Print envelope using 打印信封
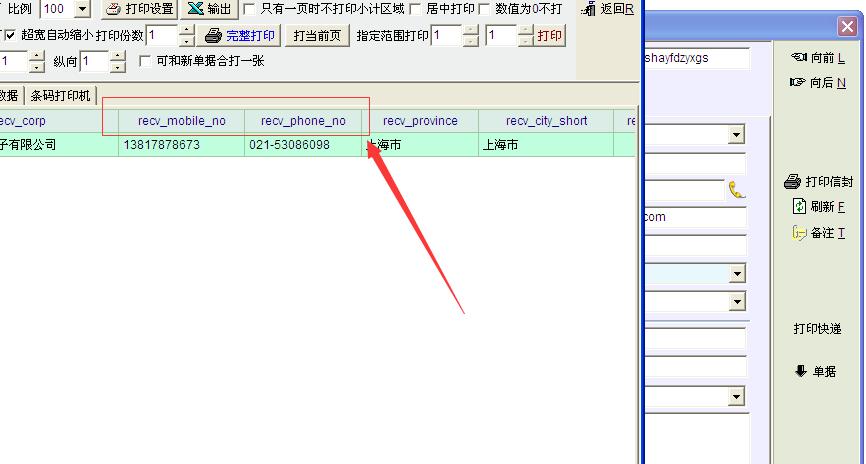This screenshot has height=464, width=866. (x=818, y=182)
